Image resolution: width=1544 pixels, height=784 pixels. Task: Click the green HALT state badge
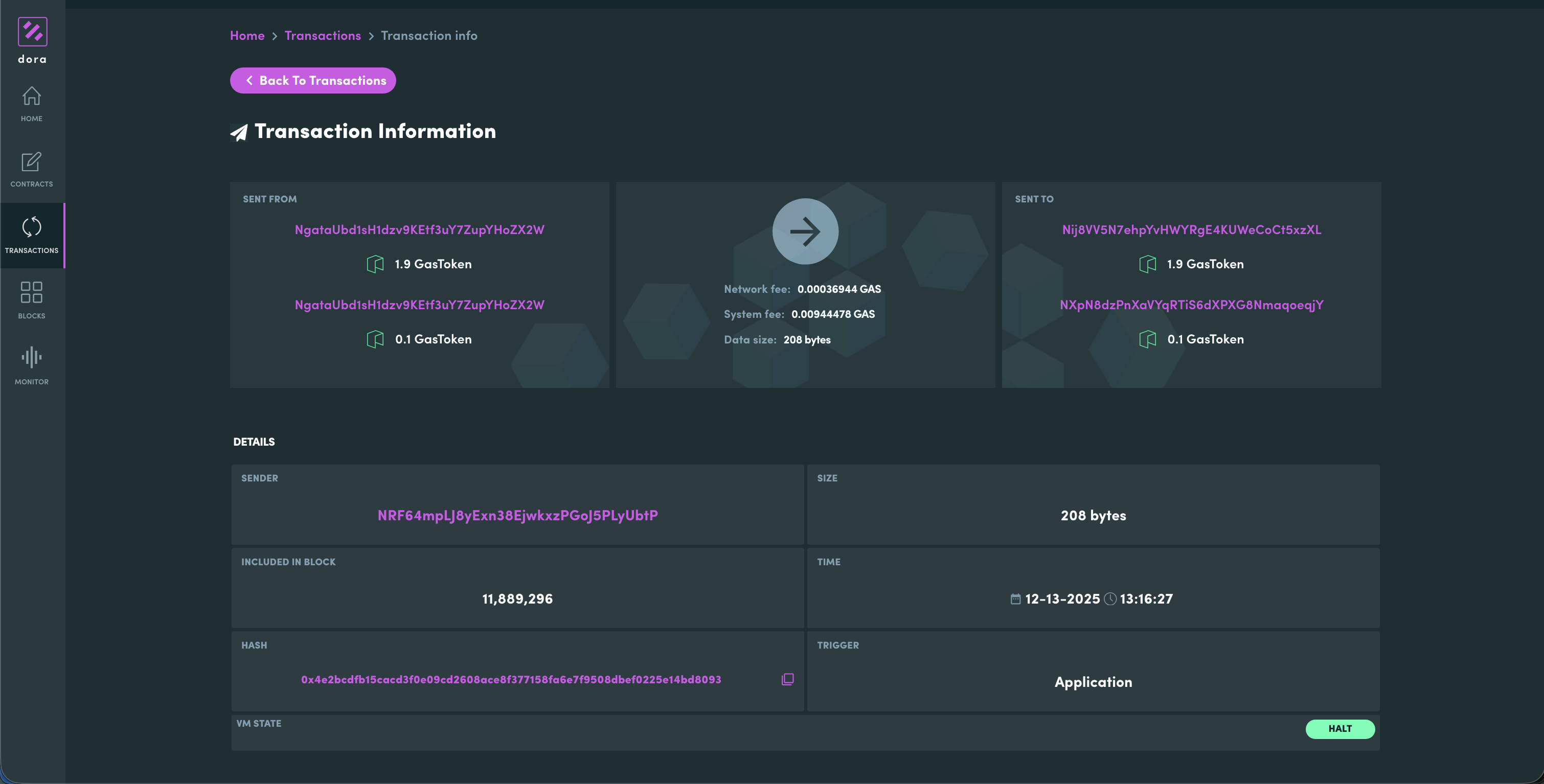coord(1339,729)
